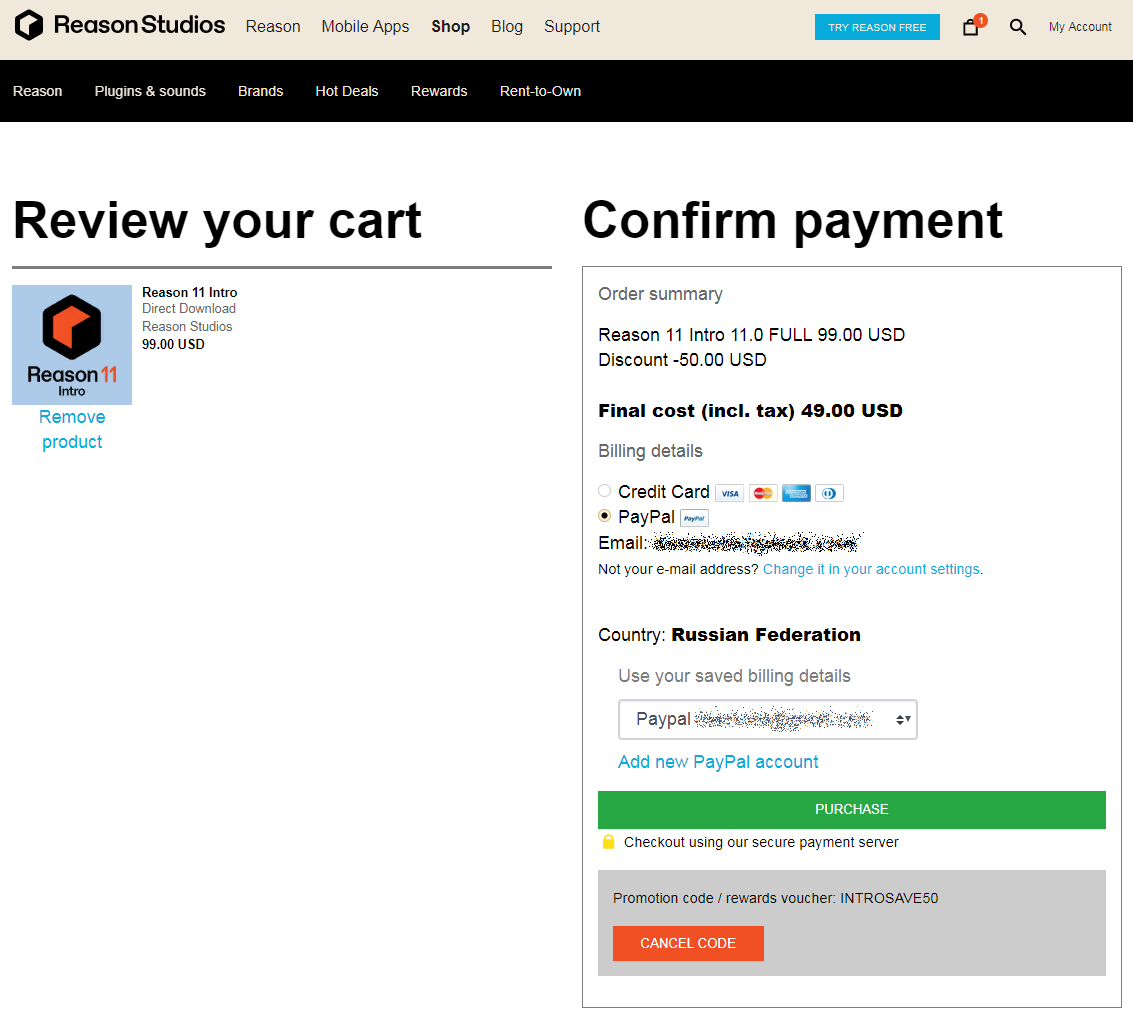Image resolution: width=1133 pixels, height=1019 pixels.
Task: Open the Rewards category
Action: tap(439, 91)
